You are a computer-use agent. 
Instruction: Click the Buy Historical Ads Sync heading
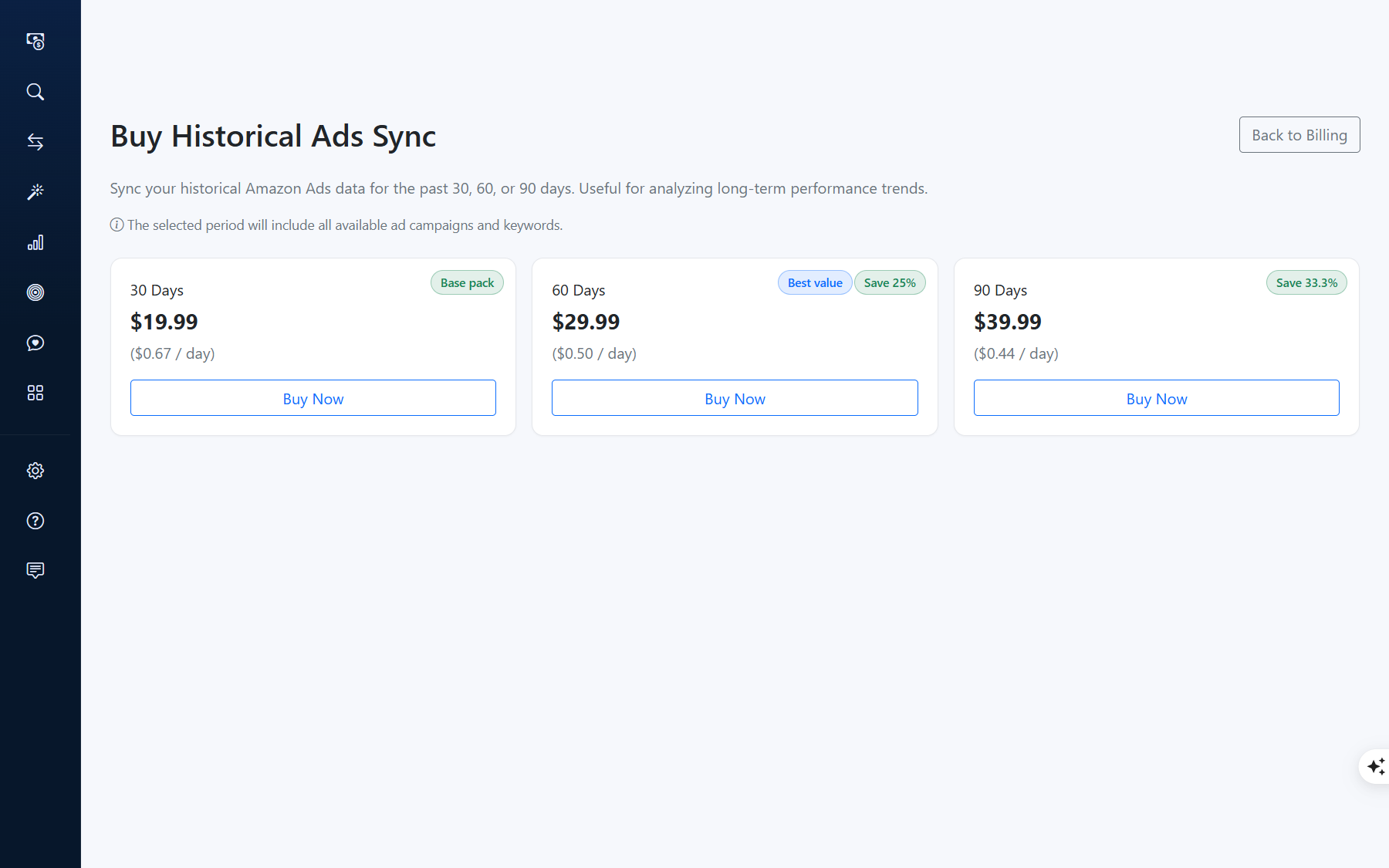(x=273, y=137)
